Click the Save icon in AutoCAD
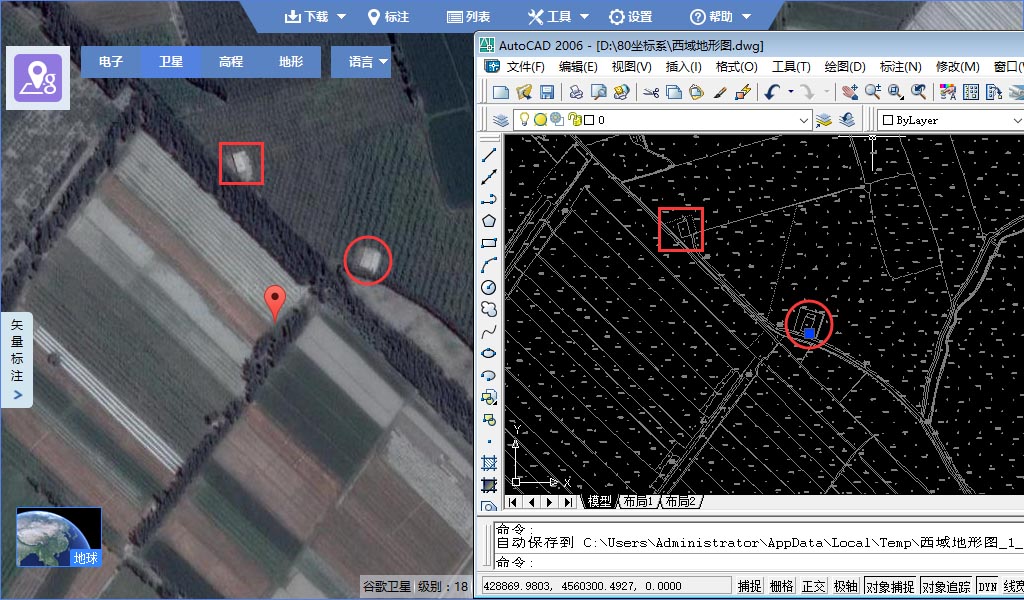1024x600 pixels. 547,92
